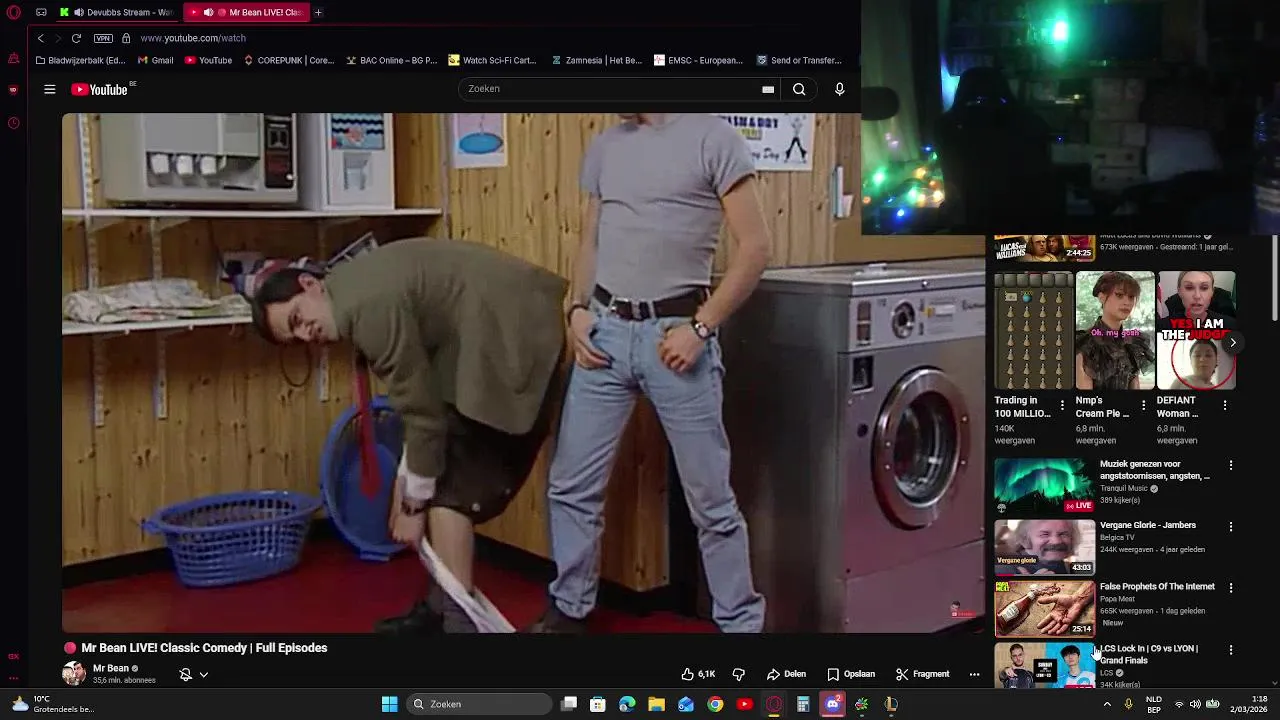Mute the Mr Bean LIVE tab audio
The height and width of the screenshot is (720, 1280).
pyautogui.click(x=208, y=12)
